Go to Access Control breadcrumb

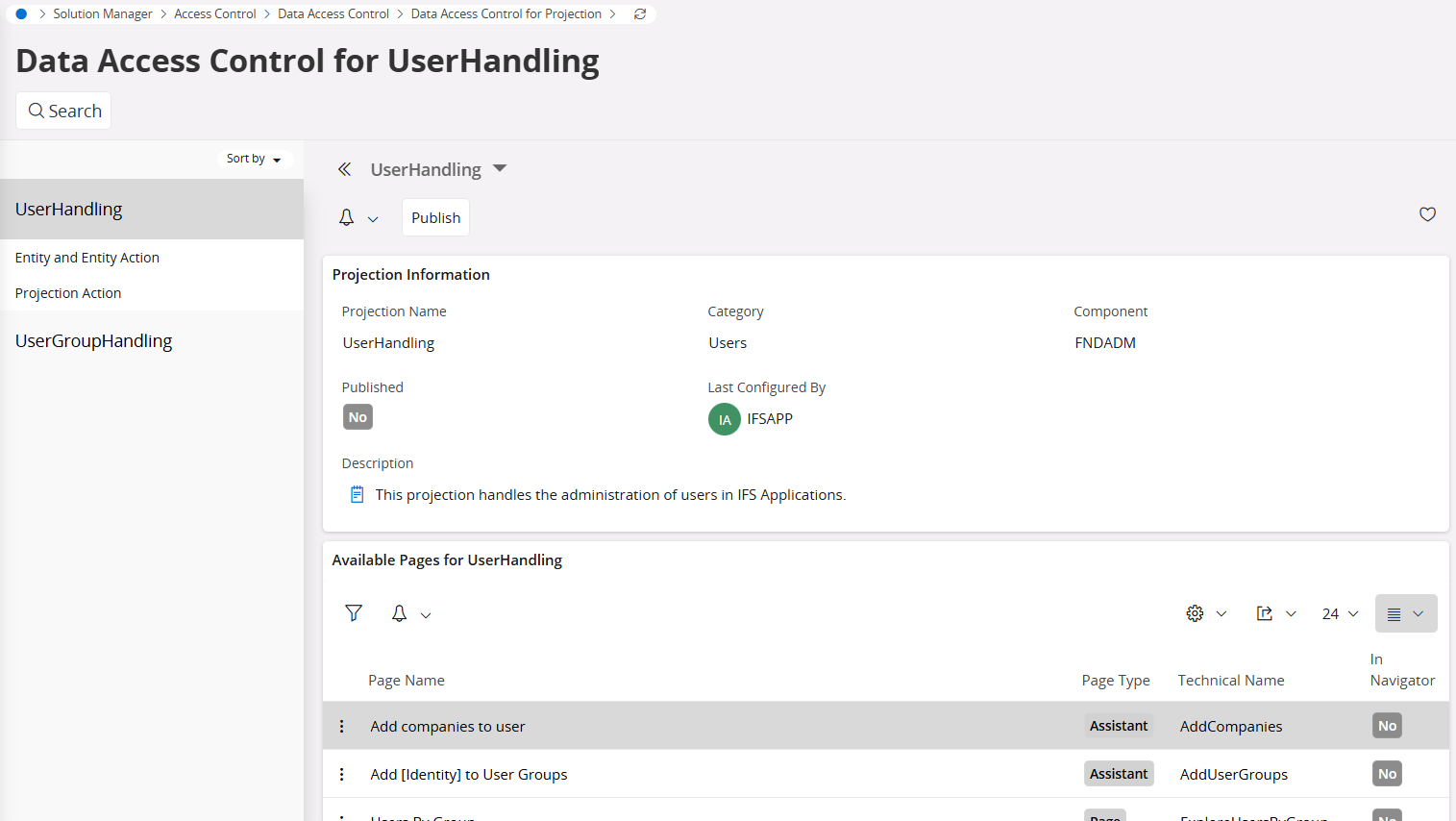pyautogui.click(x=215, y=14)
